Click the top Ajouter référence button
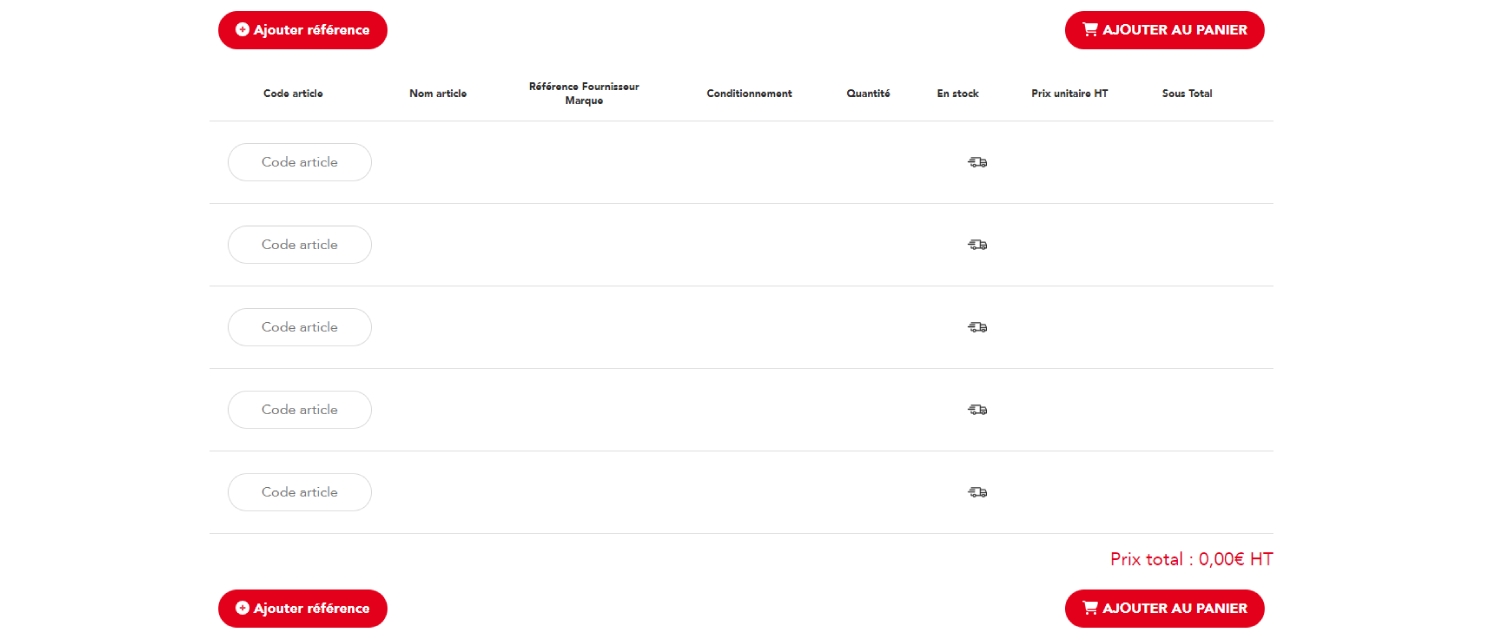 click(303, 30)
